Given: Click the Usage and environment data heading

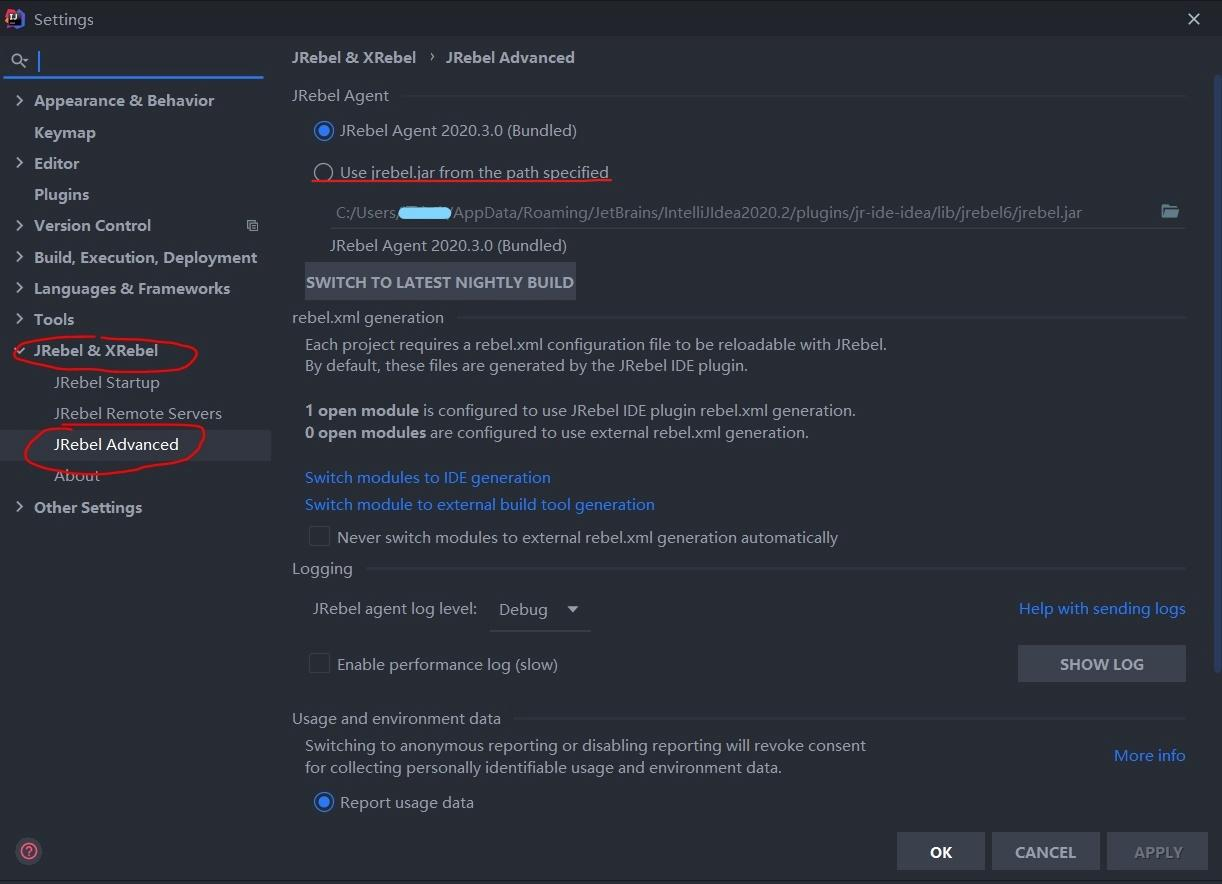Looking at the screenshot, I should [396, 719].
